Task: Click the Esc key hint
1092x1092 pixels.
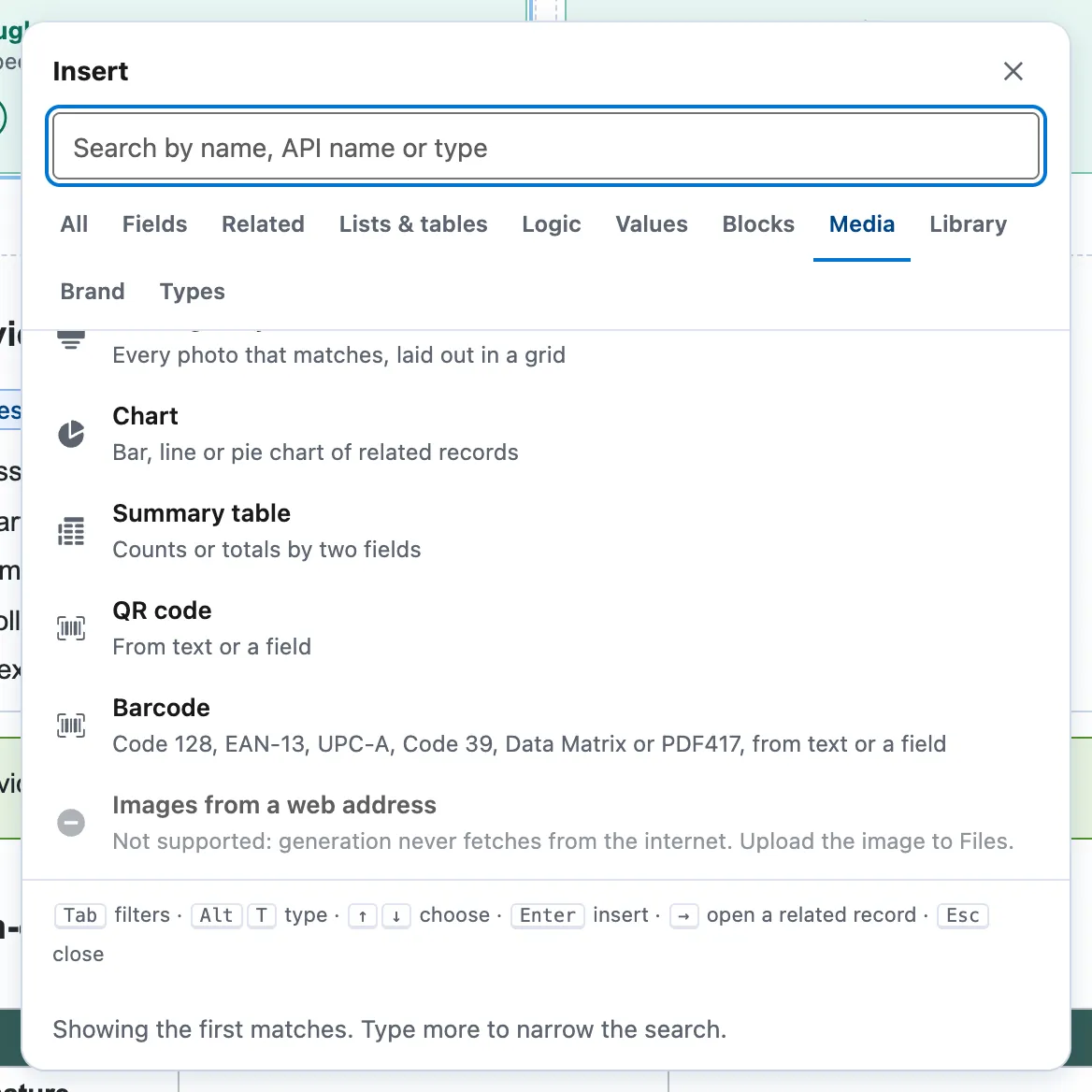Action: coord(962,915)
